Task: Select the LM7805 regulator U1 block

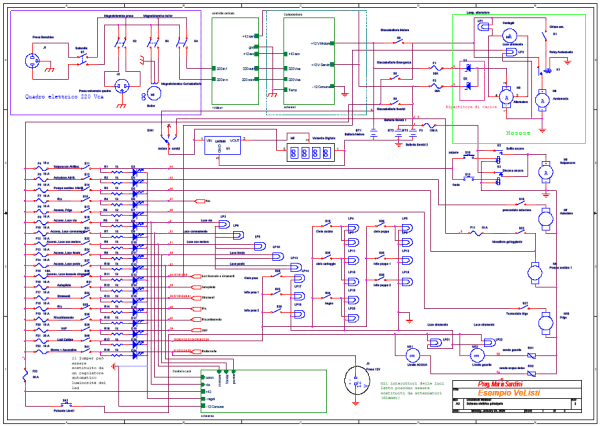Action: [x=223, y=145]
